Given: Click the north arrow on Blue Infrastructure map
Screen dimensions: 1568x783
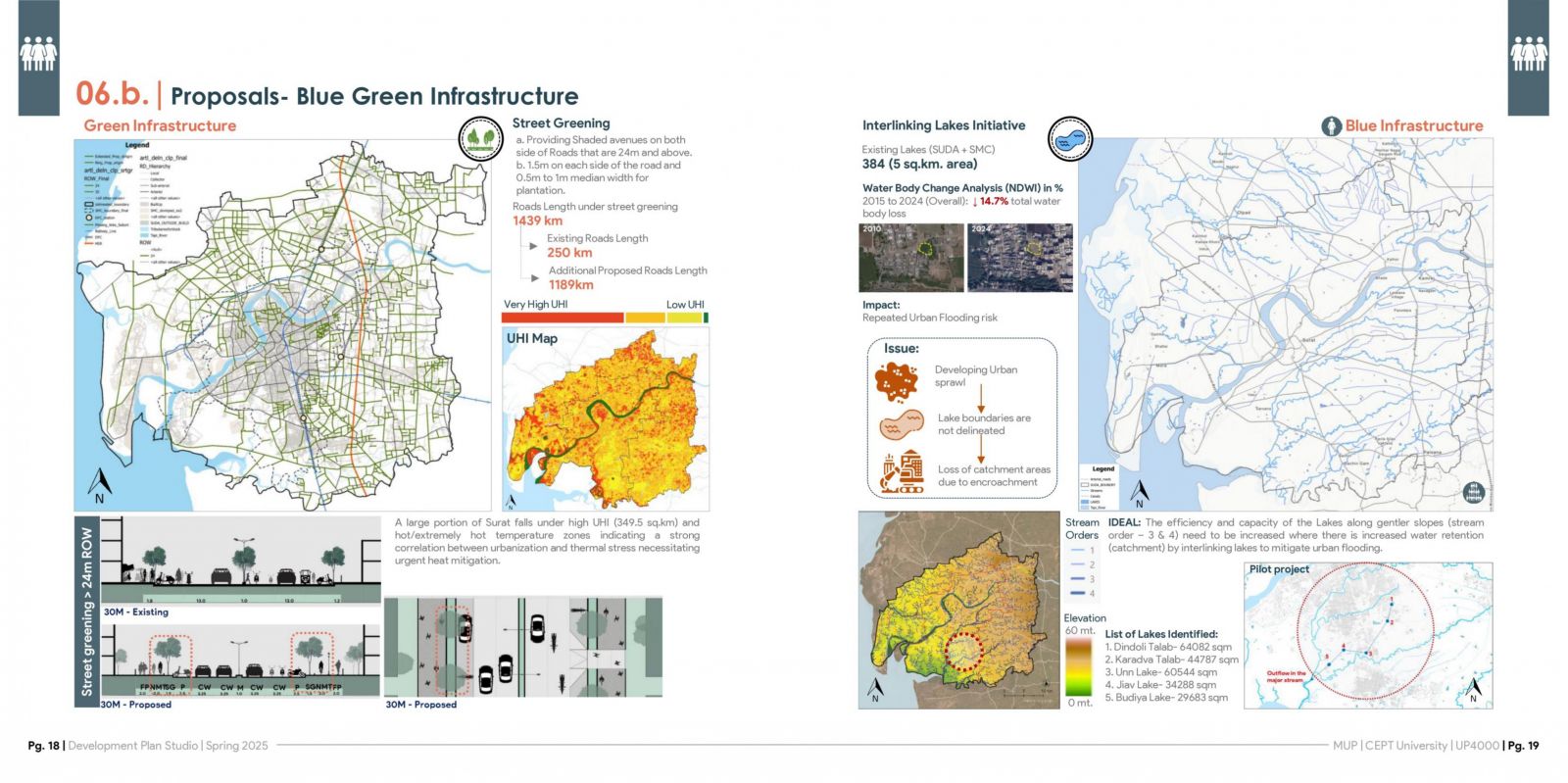Looking at the screenshot, I should click(x=1139, y=494).
